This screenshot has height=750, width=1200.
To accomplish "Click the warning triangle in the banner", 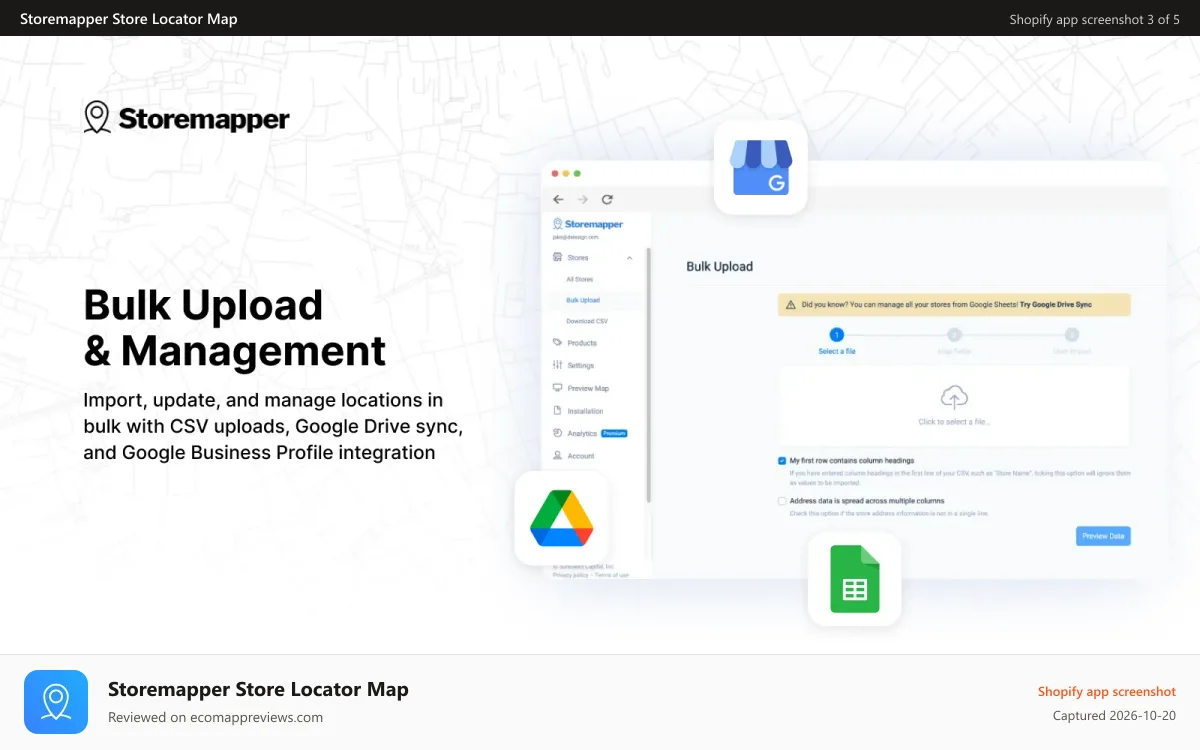I will click(791, 304).
